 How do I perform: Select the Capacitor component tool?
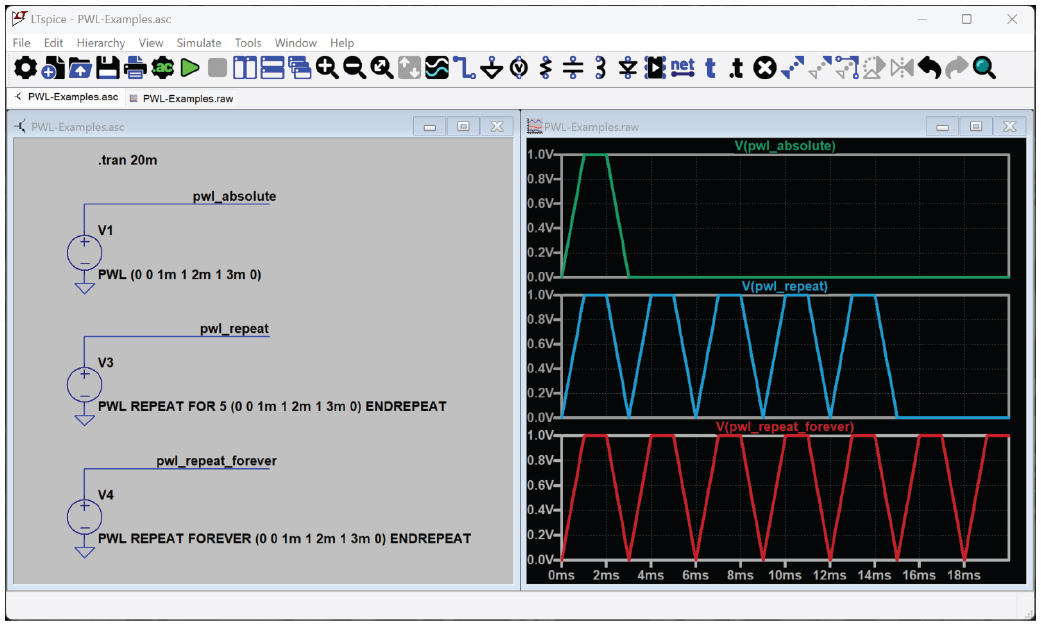click(573, 68)
